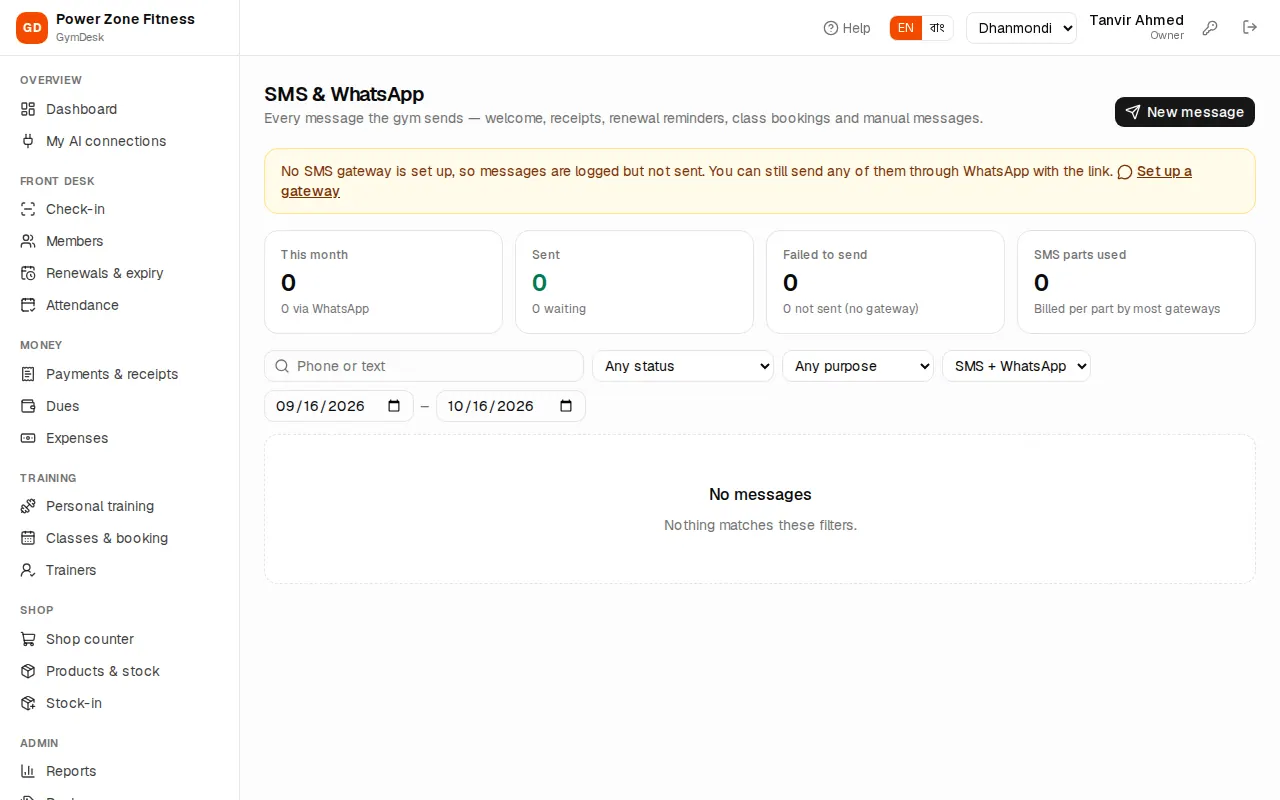Click the Power Zone Fitness gym name
Viewport: 1280px width, 800px height.
pyautogui.click(x=126, y=19)
